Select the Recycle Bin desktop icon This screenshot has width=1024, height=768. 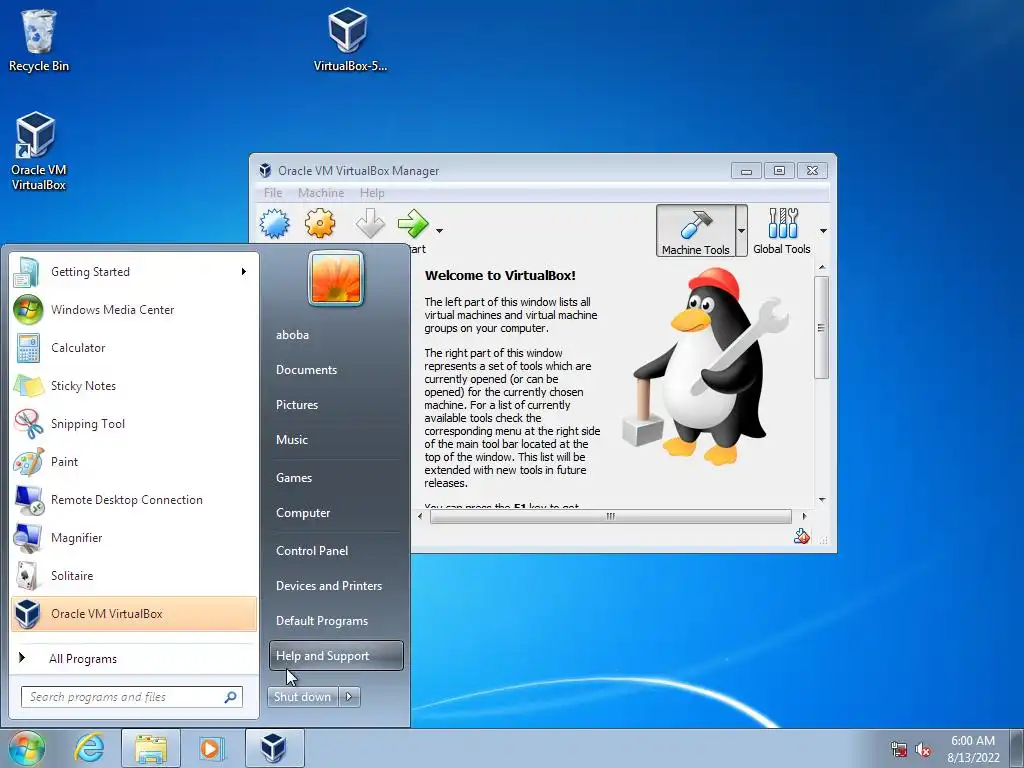pyautogui.click(x=39, y=40)
